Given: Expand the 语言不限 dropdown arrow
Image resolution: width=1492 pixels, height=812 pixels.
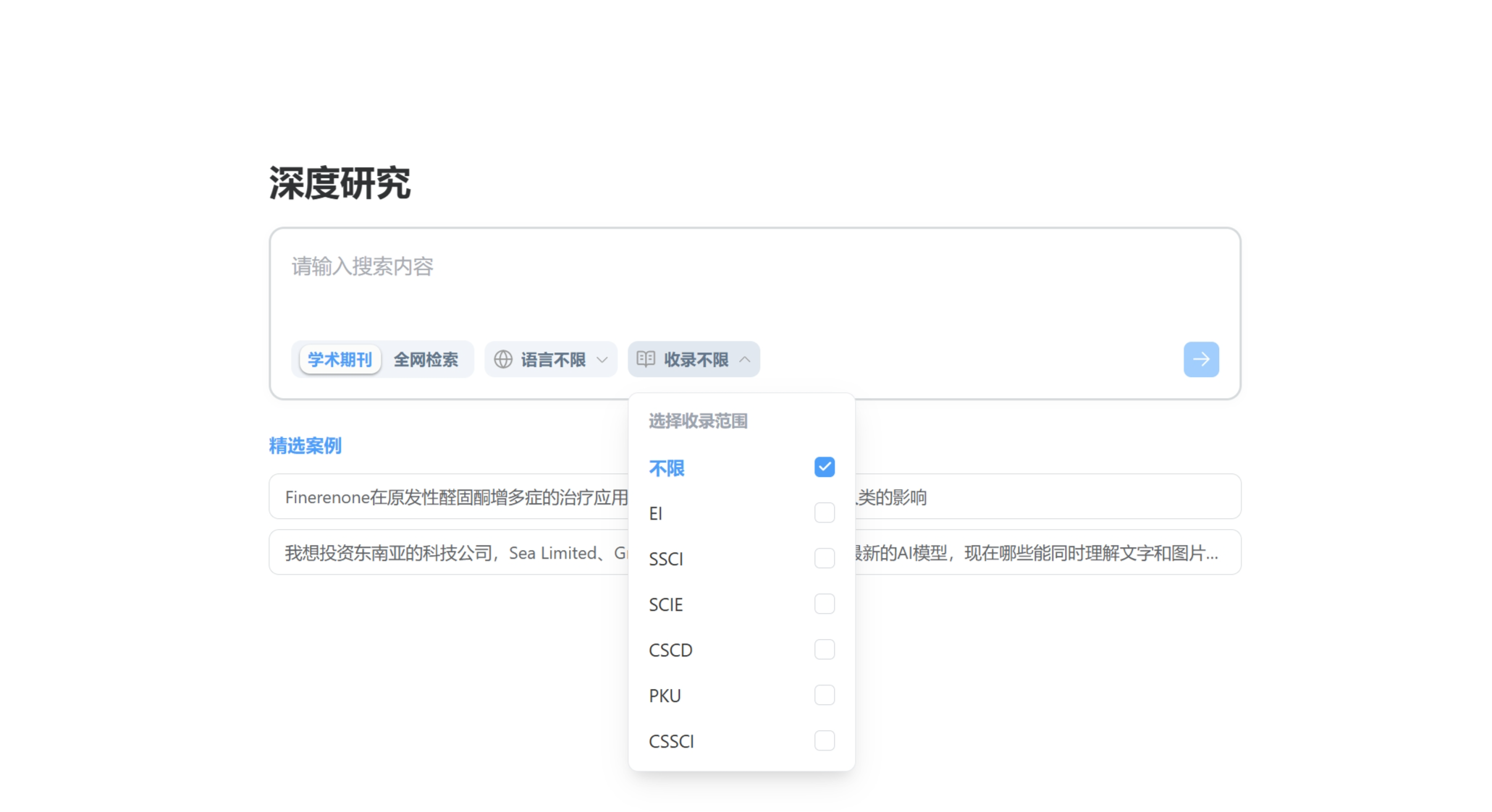Looking at the screenshot, I should (602, 360).
